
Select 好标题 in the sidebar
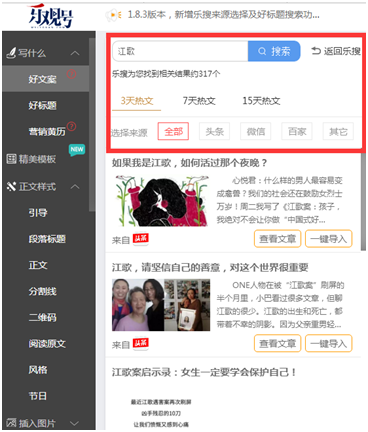tap(43, 105)
